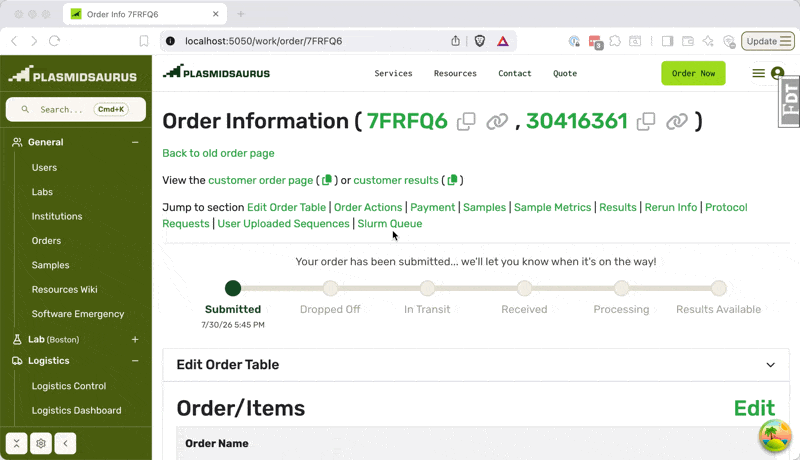
Task: Click link icon next to 30416361
Action: coord(677,121)
